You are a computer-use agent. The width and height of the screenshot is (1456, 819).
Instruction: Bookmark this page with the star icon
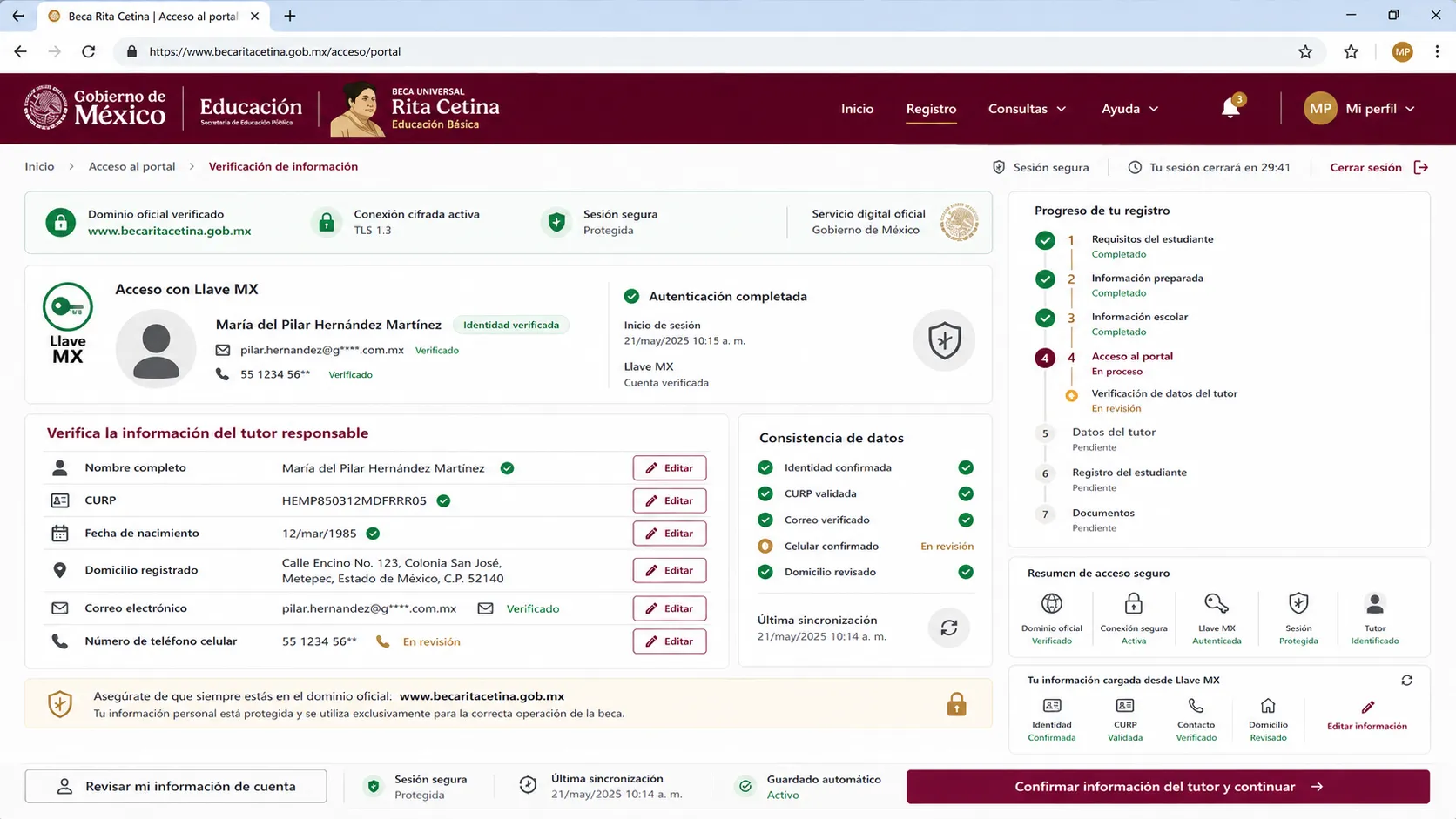(1305, 51)
